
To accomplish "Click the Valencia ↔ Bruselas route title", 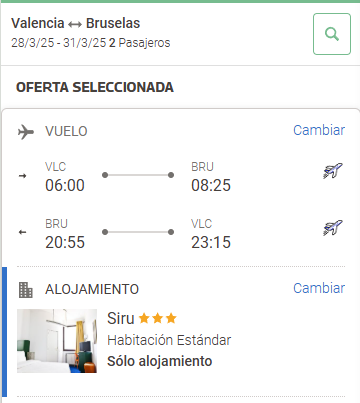I will coord(76,23).
